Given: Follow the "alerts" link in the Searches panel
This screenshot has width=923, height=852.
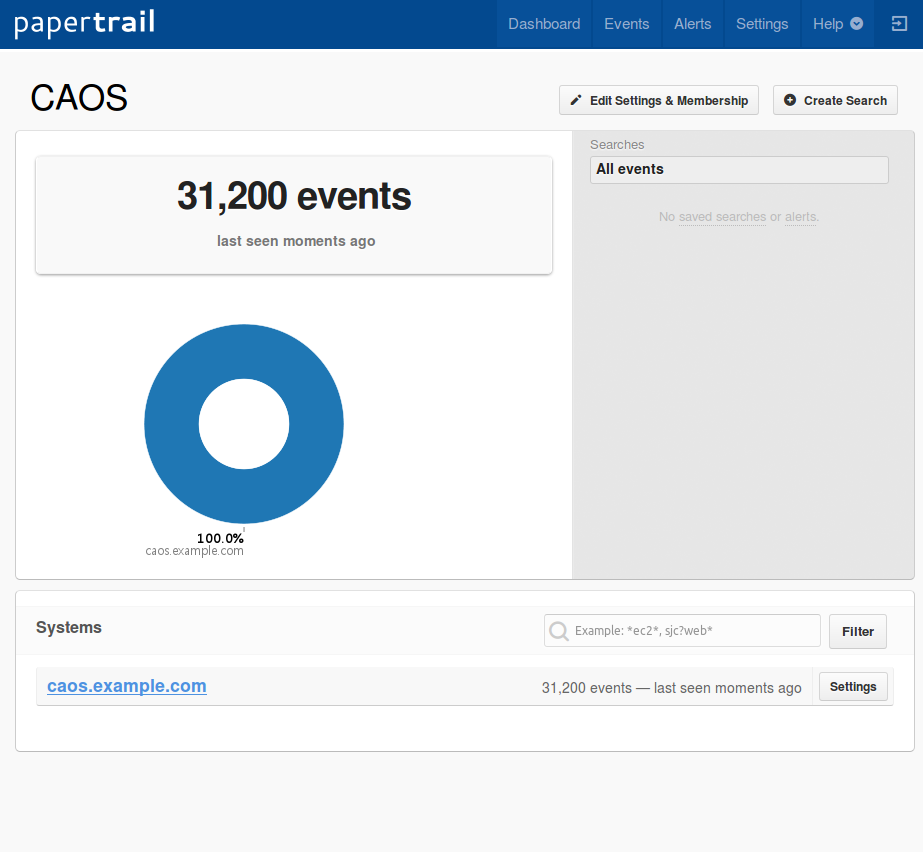Looking at the screenshot, I should [x=800, y=217].
